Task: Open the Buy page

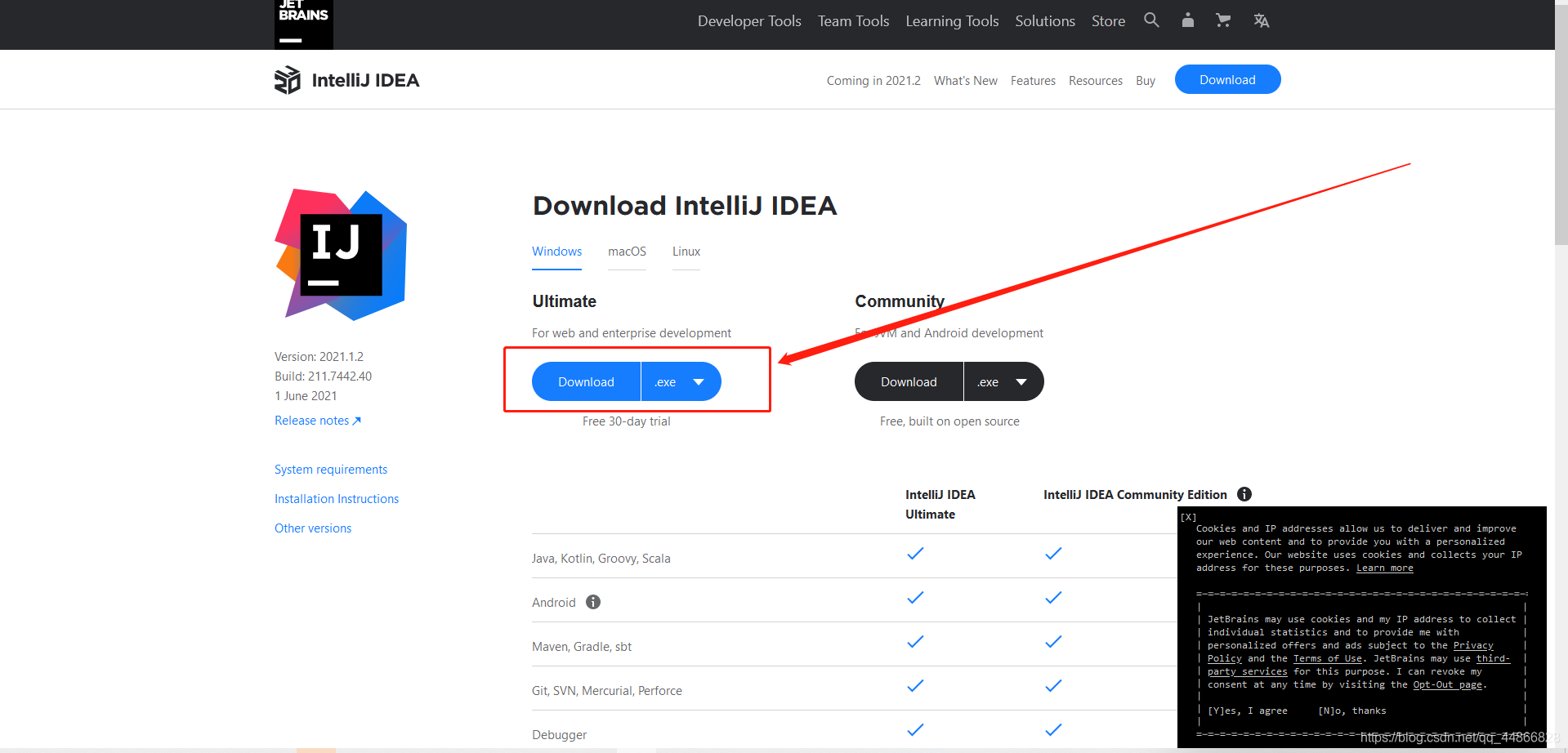Action: coord(1146,81)
